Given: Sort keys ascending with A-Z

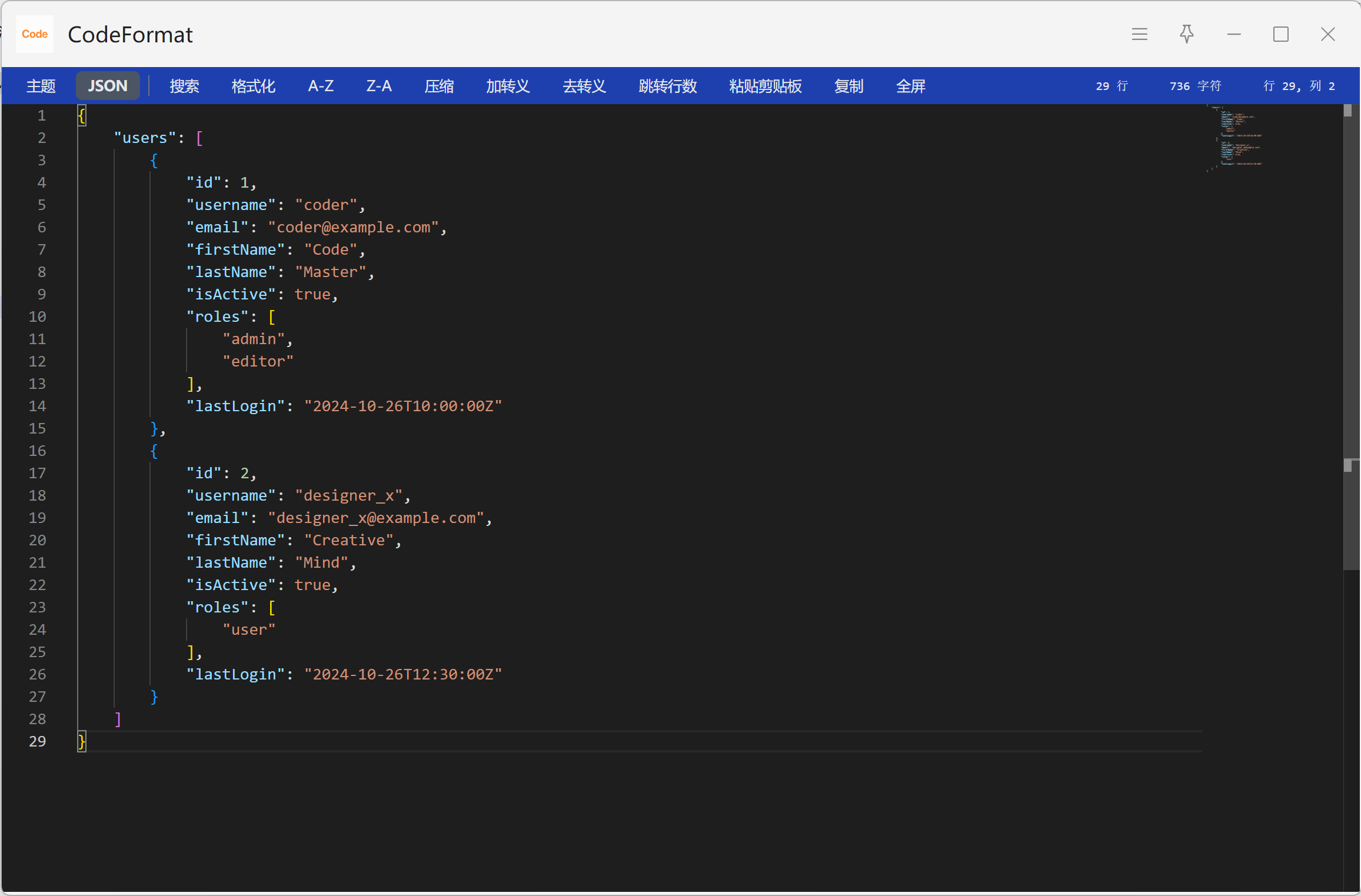Looking at the screenshot, I should point(321,86).
